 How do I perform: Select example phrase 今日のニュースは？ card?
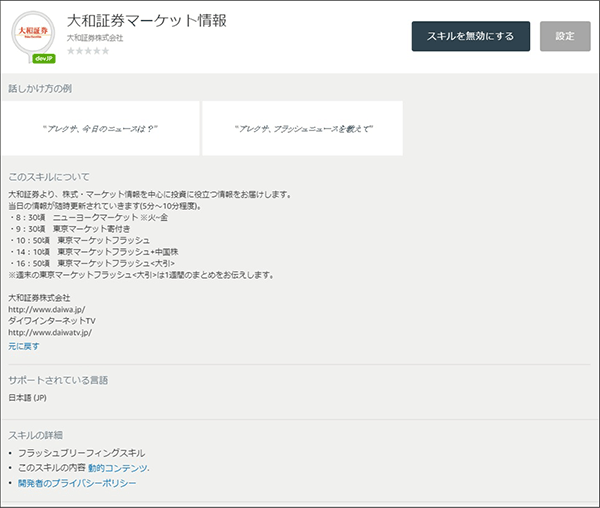100,129
